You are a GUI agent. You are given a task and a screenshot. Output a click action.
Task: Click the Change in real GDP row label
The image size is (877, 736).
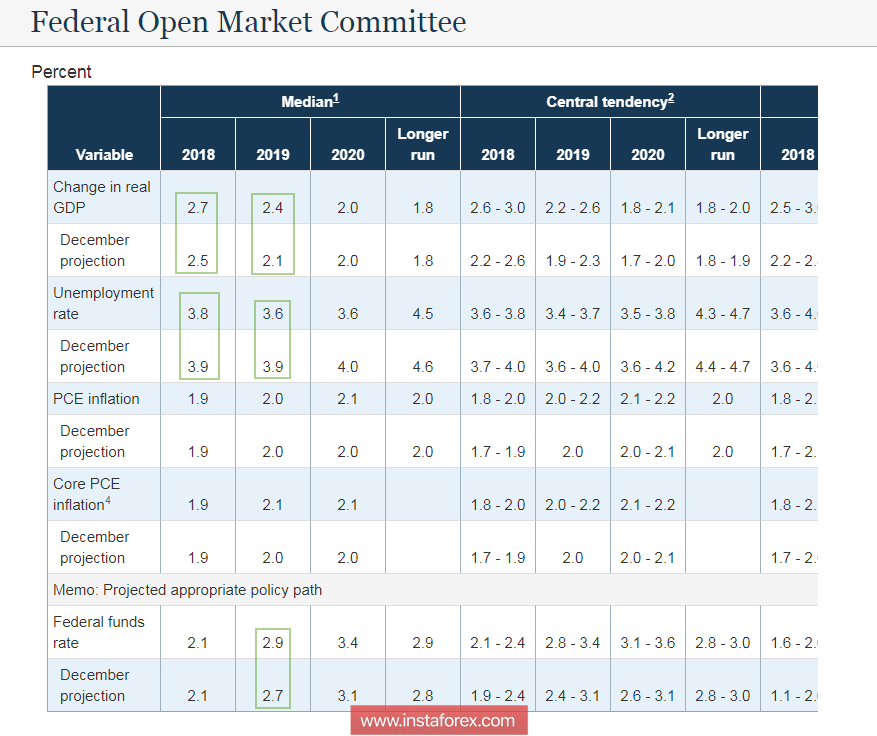point(100,197)
